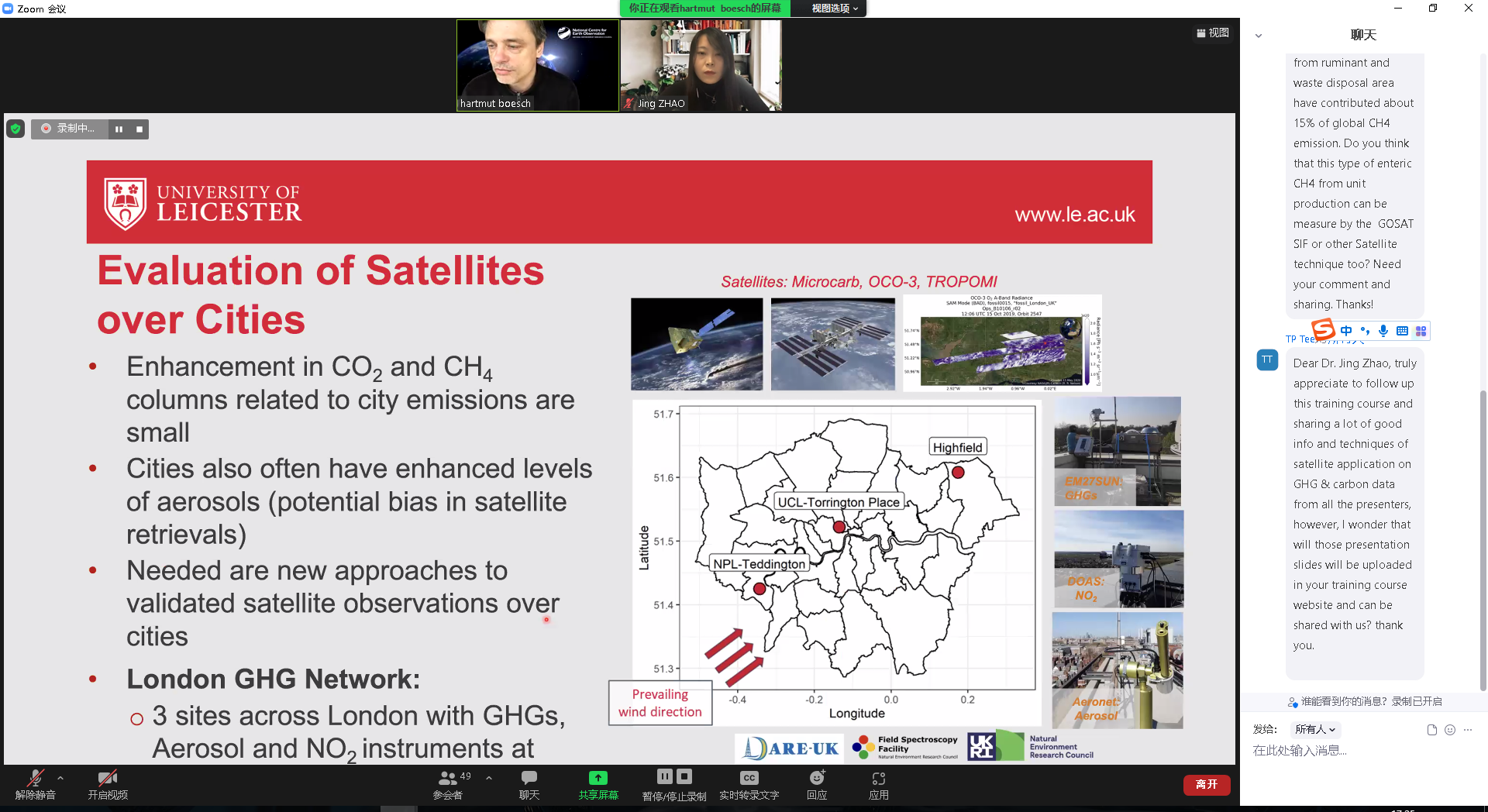Click the Microcarb satellite image
The height and width of the screenshot is (812, 1488).
tap(697, 343)
